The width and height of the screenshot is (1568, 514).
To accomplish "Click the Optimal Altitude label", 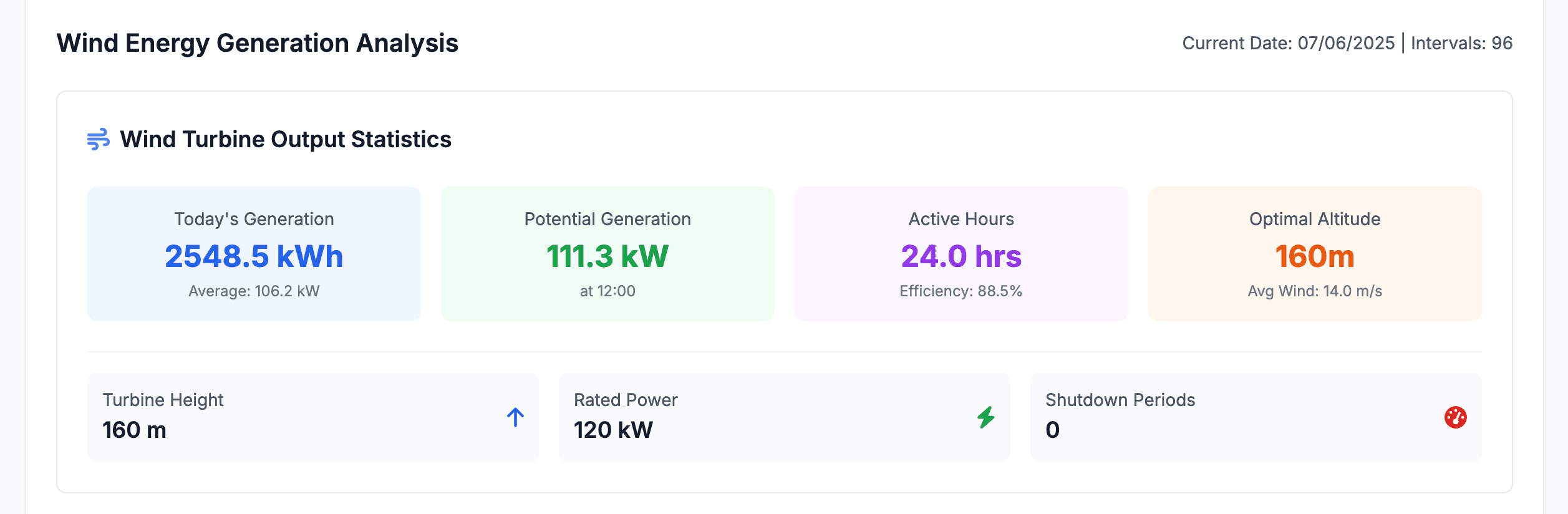I will point(1315,219).
